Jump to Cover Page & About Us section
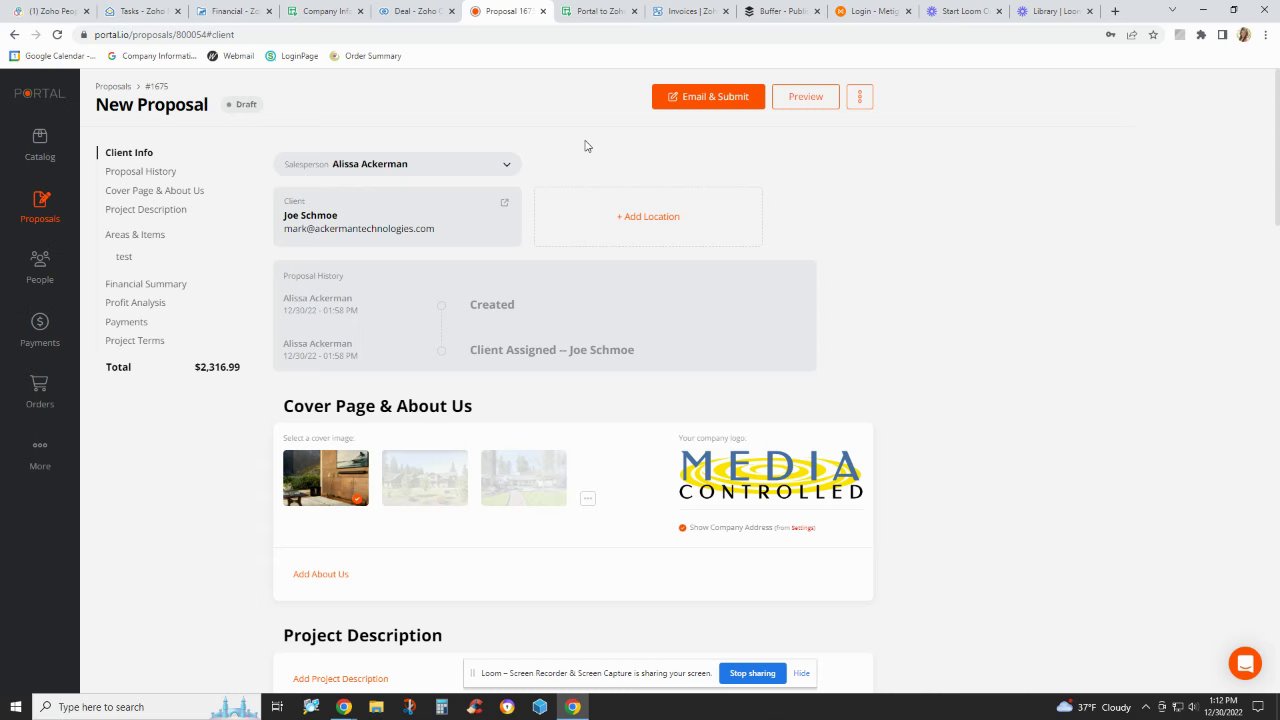 (154, 190)
